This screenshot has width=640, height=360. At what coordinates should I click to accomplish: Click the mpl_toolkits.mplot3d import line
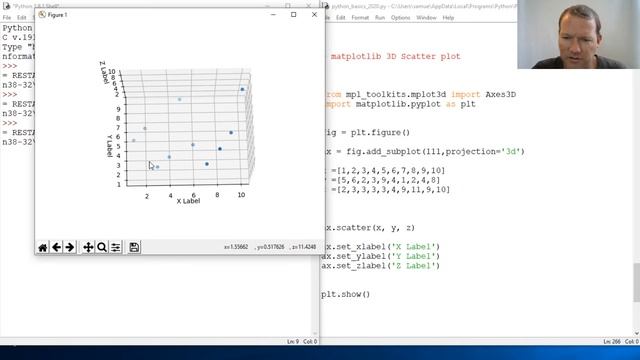tap(420, 94)
